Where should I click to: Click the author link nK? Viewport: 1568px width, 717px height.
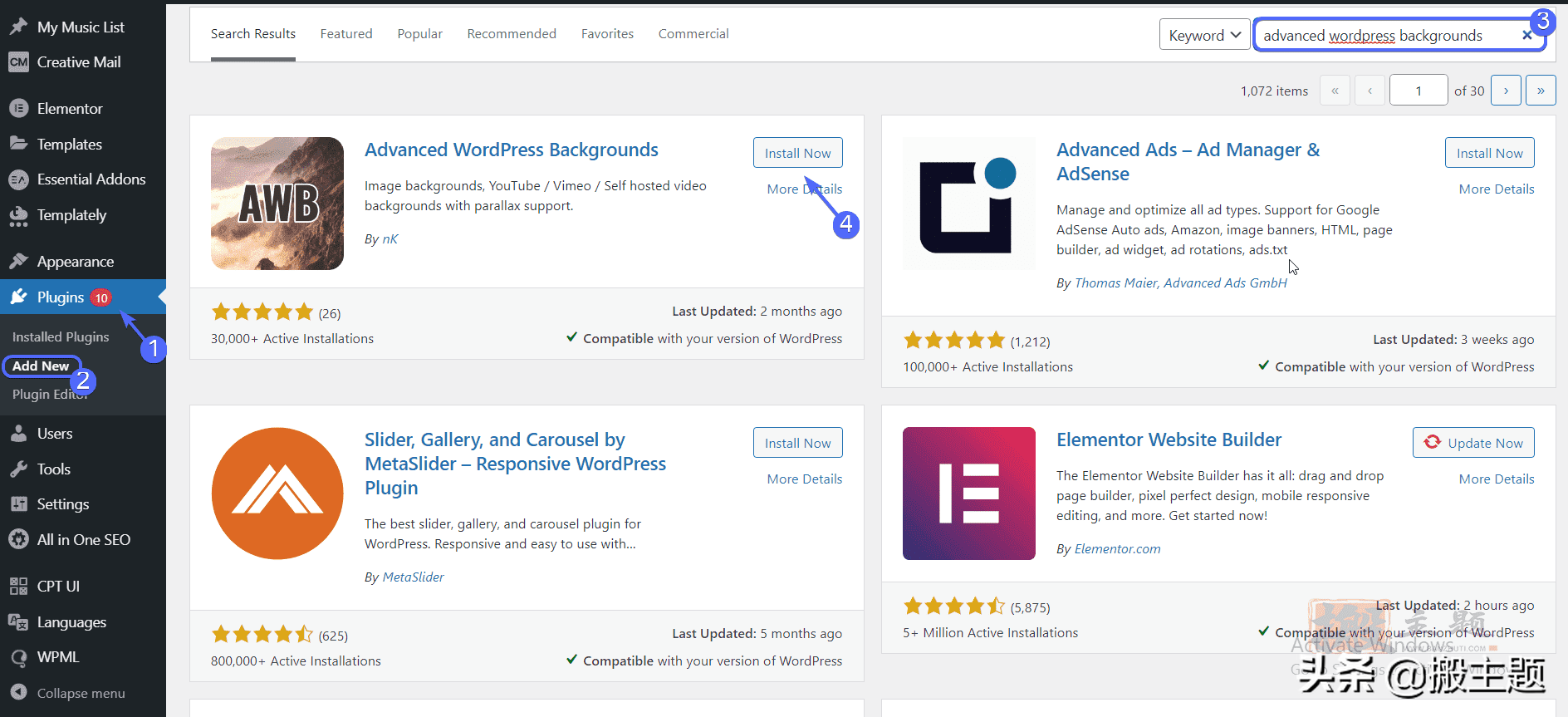tap(390, 239)
